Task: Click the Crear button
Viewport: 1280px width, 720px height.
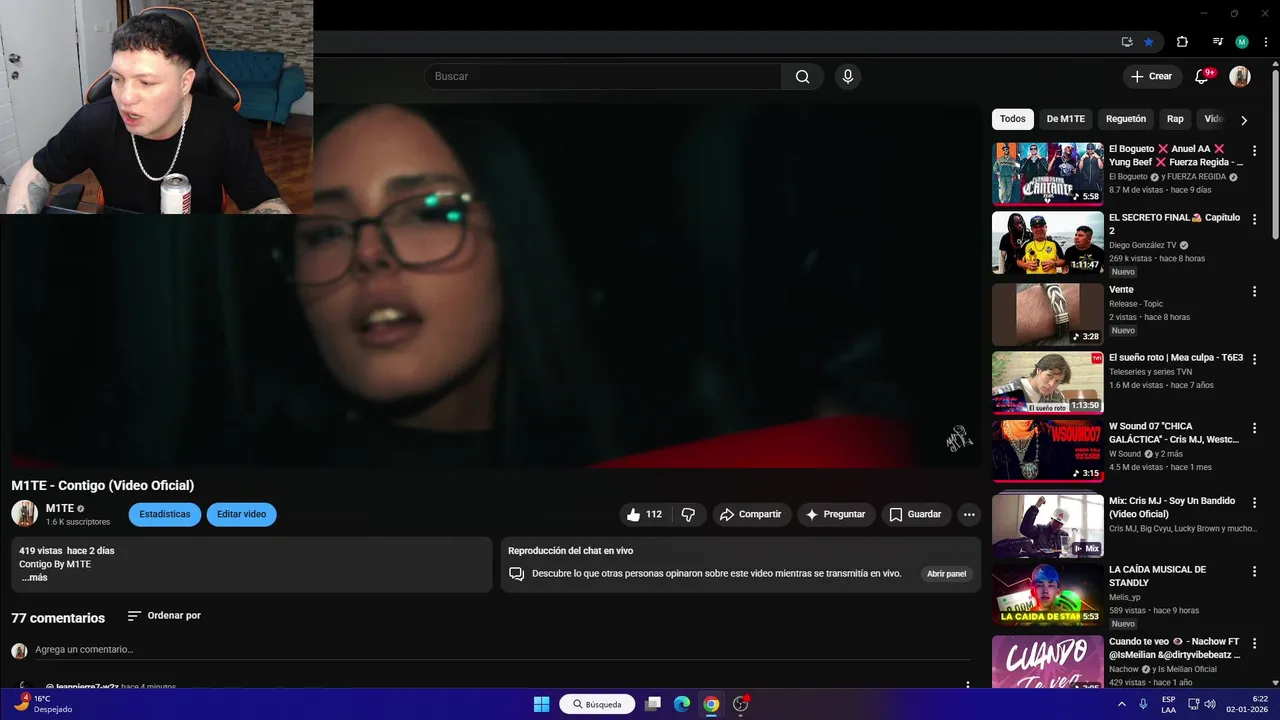Action: (1151, 76)
